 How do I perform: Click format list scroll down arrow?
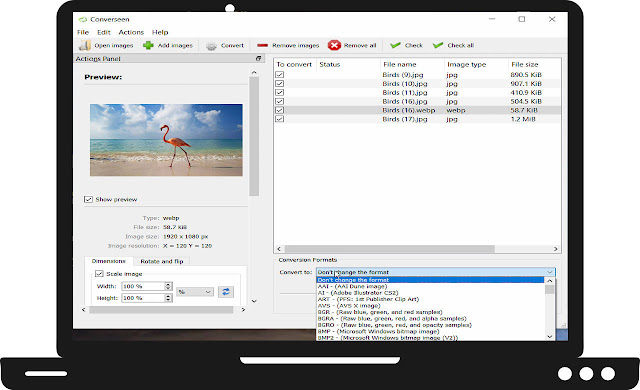550,337
